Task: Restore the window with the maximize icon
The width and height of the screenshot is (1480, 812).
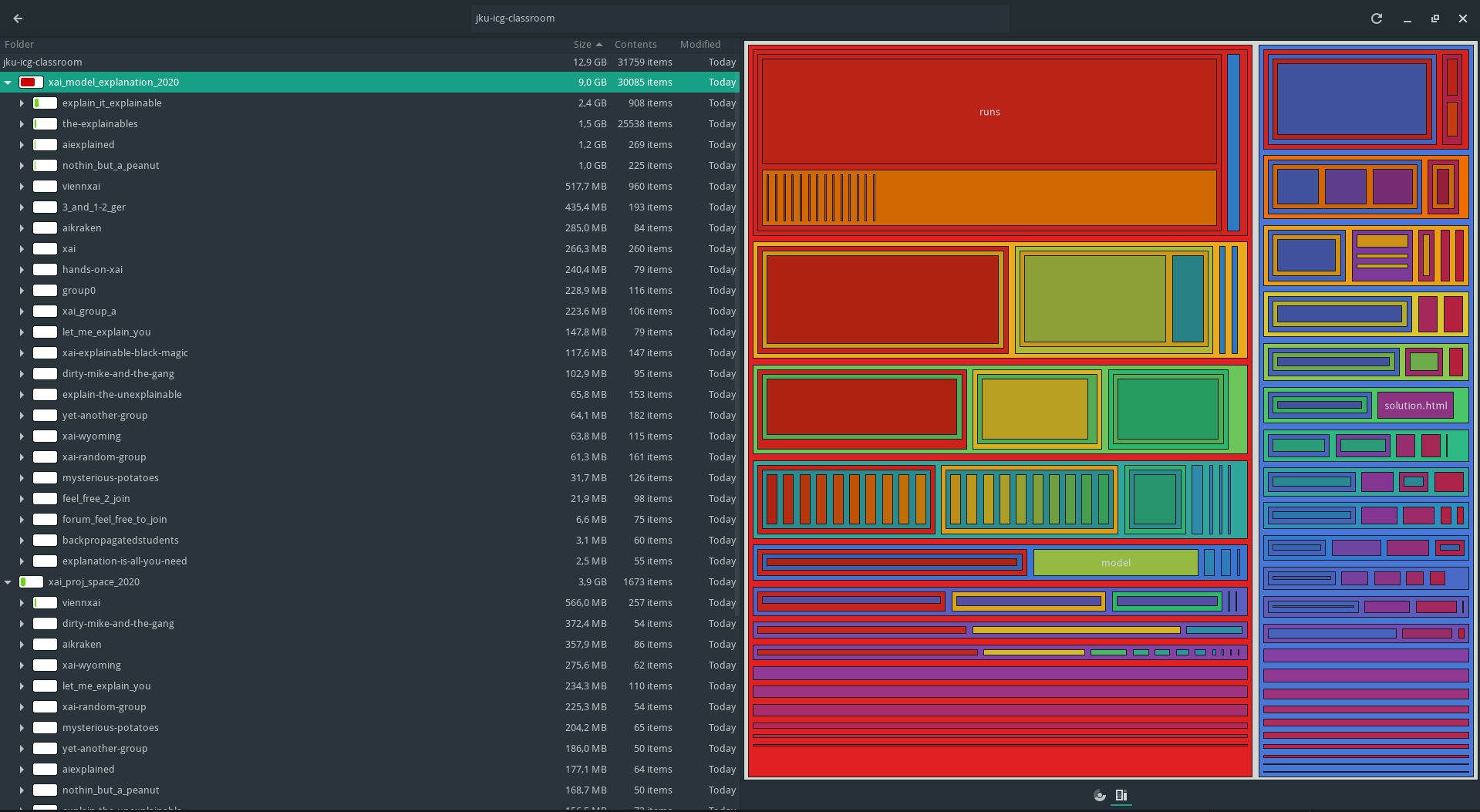Action: 1434,19
